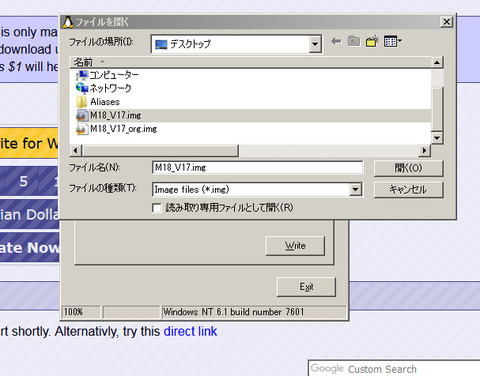The height and width of the screenshot is (376, 480).
Task: Click the horizontal scrollbar right arrow
Action: [424, 151]
